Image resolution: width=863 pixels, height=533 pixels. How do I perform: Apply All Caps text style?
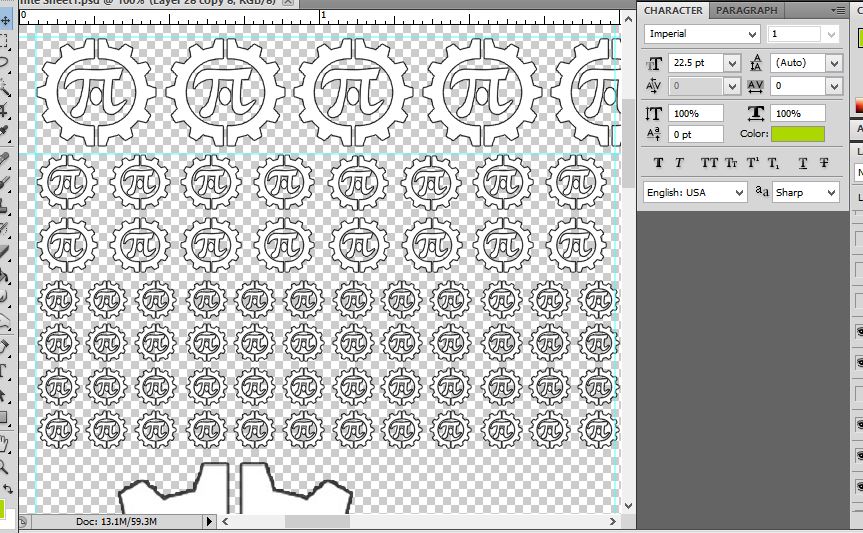click(x=709, y=162)
